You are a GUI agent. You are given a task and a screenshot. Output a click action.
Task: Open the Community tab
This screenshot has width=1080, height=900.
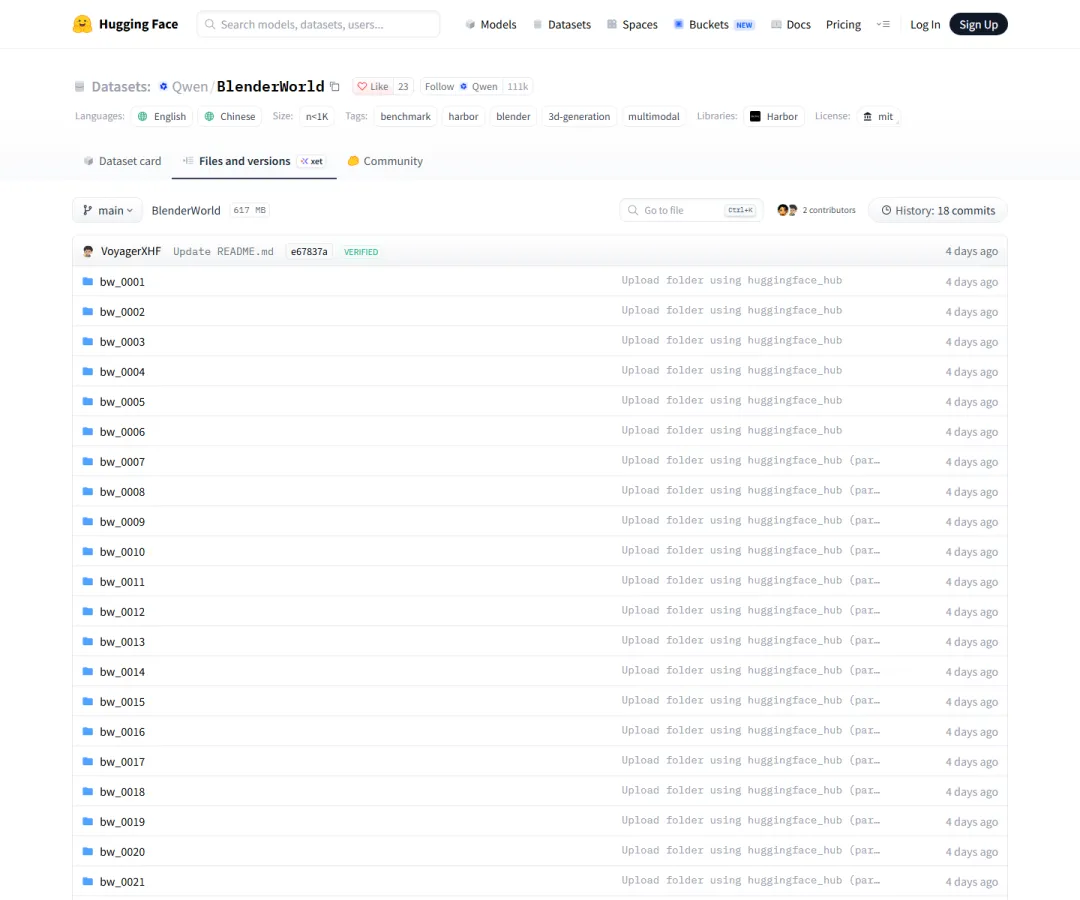[x=385, y=161]
